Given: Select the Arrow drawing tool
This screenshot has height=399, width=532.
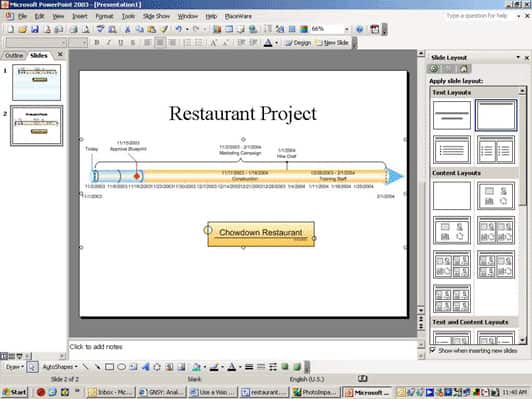Looking at the screenshot, I should point(97,367).
